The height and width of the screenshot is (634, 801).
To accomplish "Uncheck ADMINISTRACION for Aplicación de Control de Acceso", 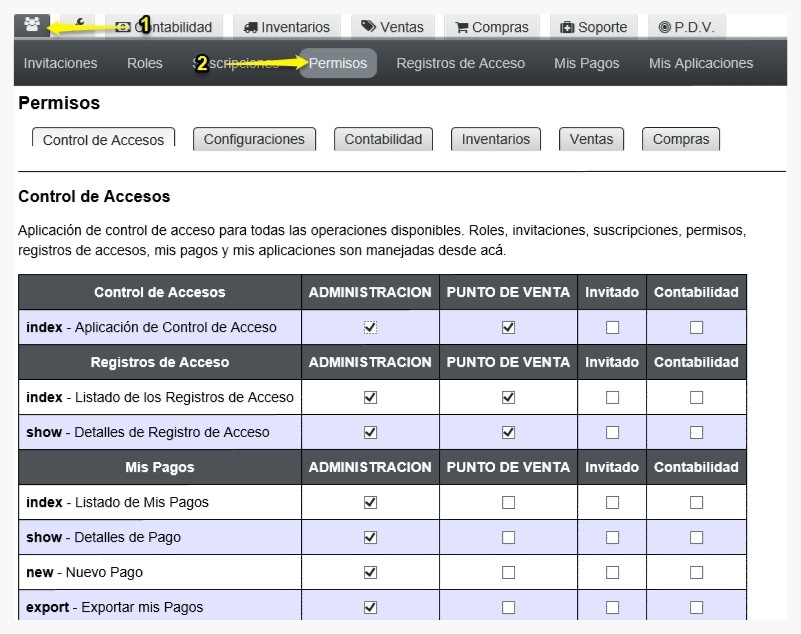I will (x=370, y=327).
